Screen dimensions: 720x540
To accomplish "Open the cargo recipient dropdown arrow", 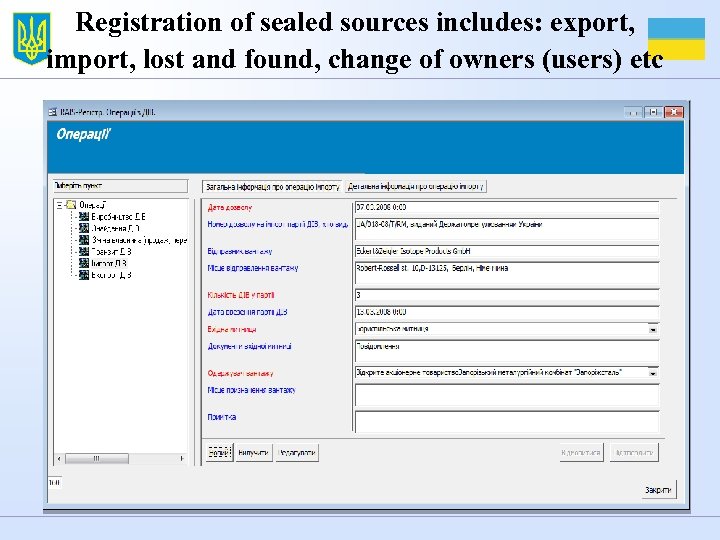I will (652, 373).
